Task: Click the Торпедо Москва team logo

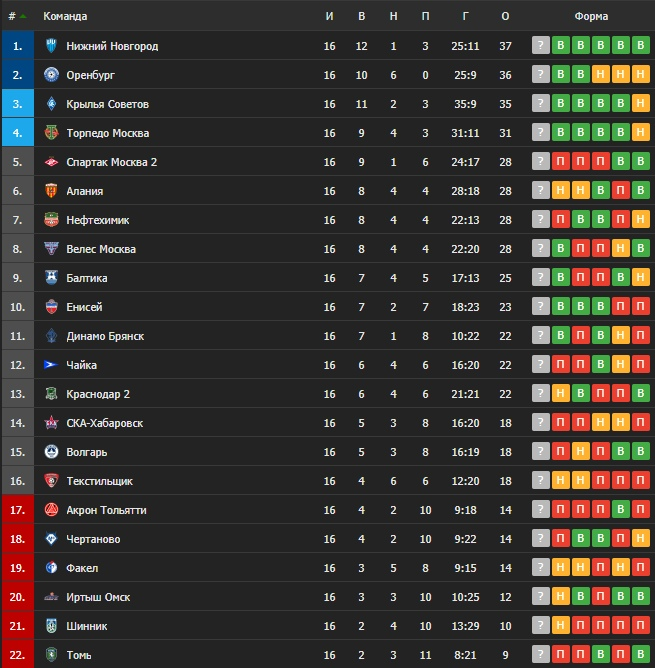Action: coord(52,133)
